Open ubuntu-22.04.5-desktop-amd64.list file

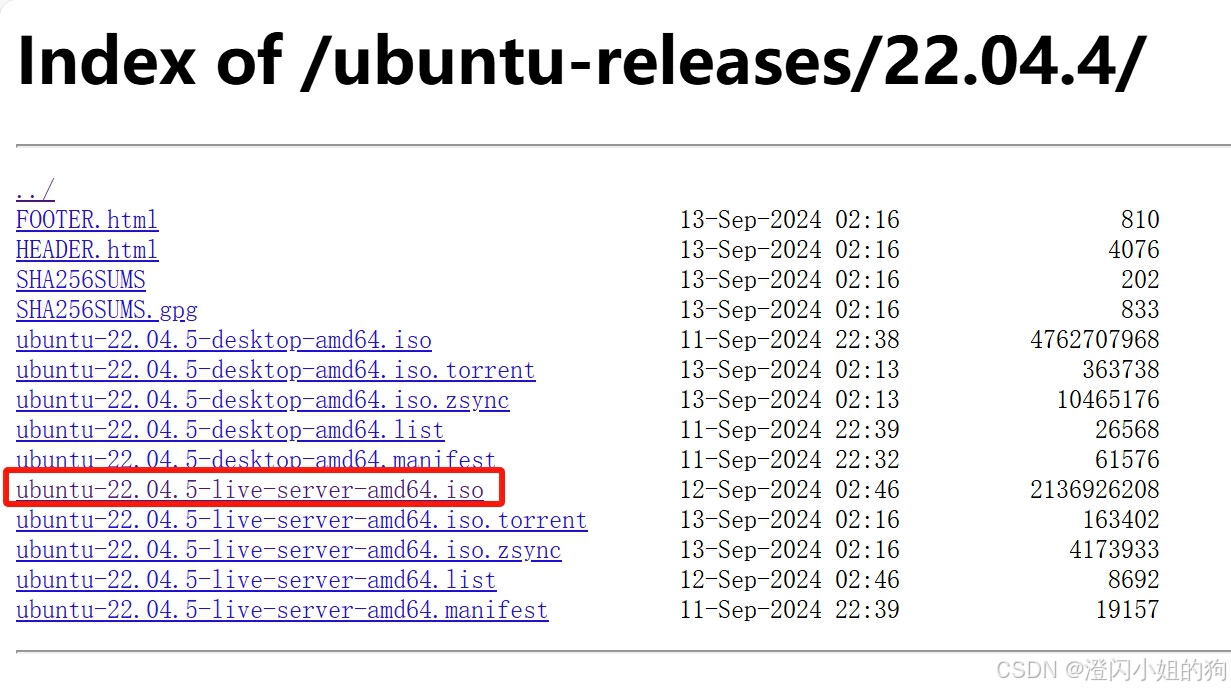pos(230,430)
